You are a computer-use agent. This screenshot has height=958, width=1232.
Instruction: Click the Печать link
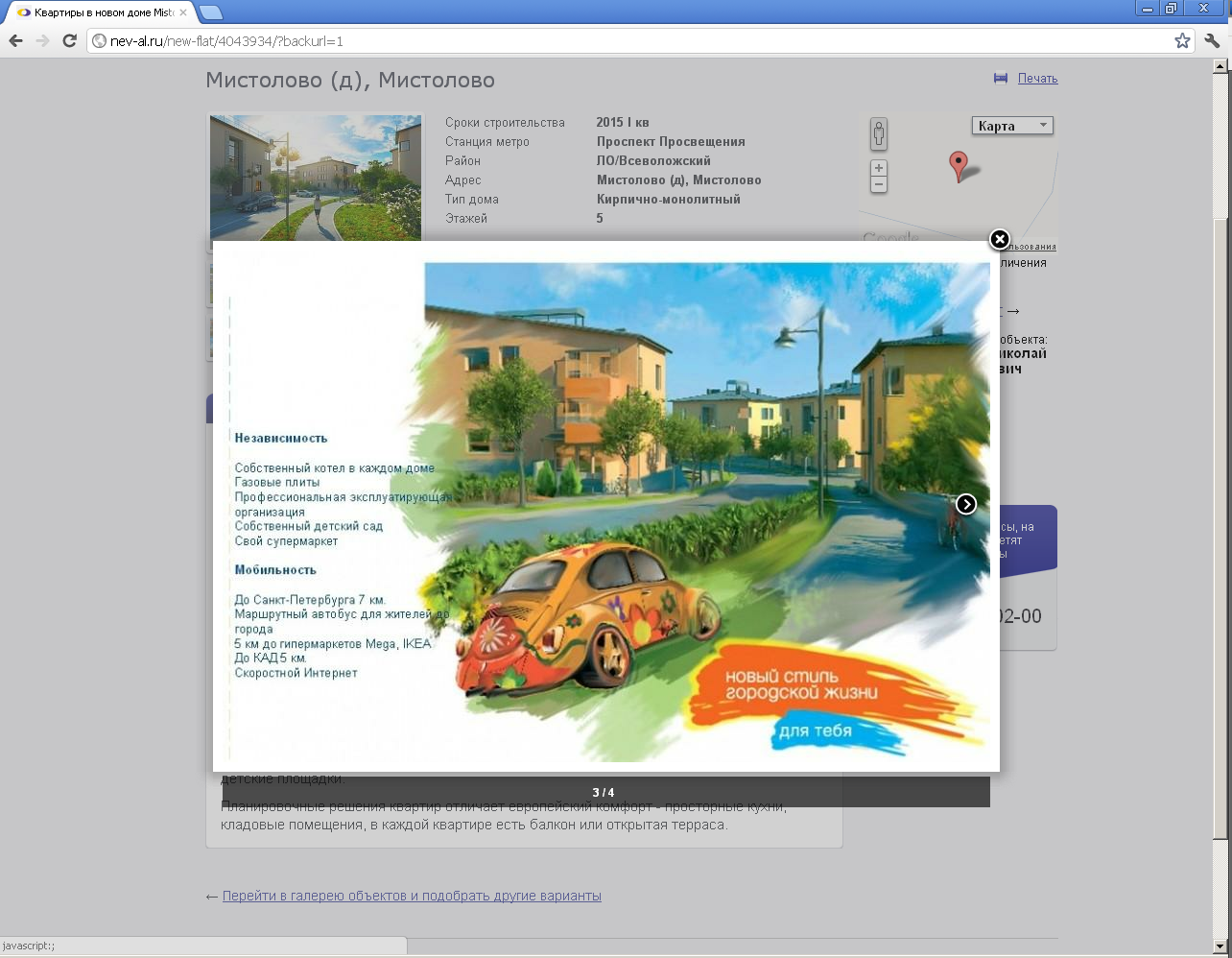click(x=1037, y=79)
